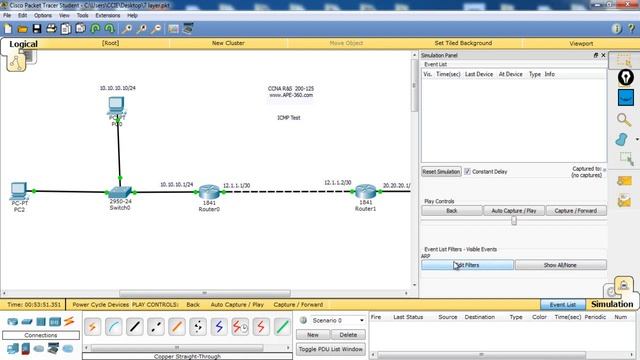Viewport: 640px width, 360px height.
Task: Click the Reset Simulation button
Action: (441, 171)
